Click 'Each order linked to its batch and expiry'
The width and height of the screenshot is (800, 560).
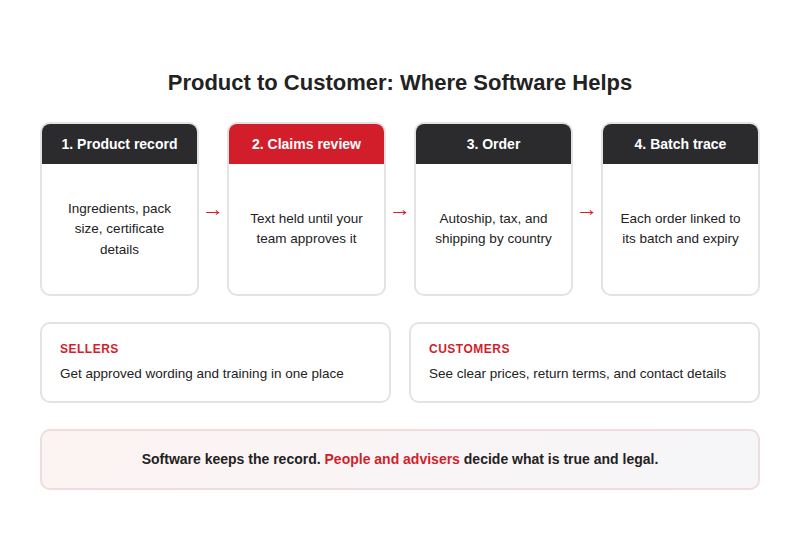[680, 228]
